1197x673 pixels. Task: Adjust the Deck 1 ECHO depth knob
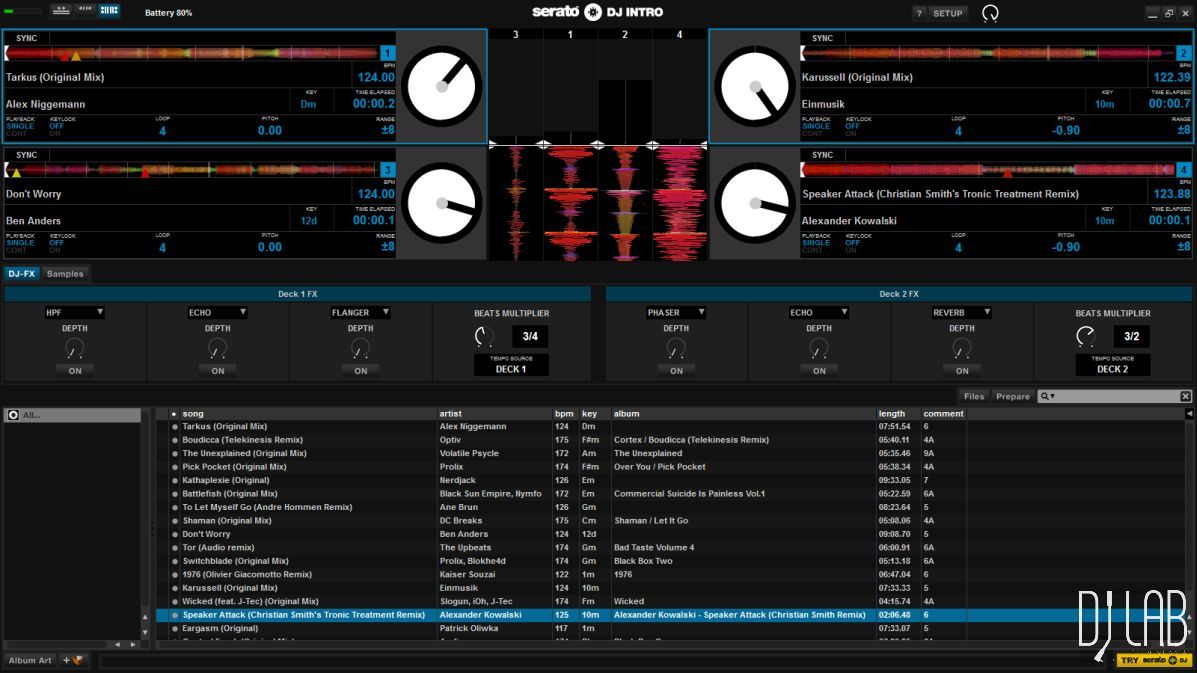point(218,349)
